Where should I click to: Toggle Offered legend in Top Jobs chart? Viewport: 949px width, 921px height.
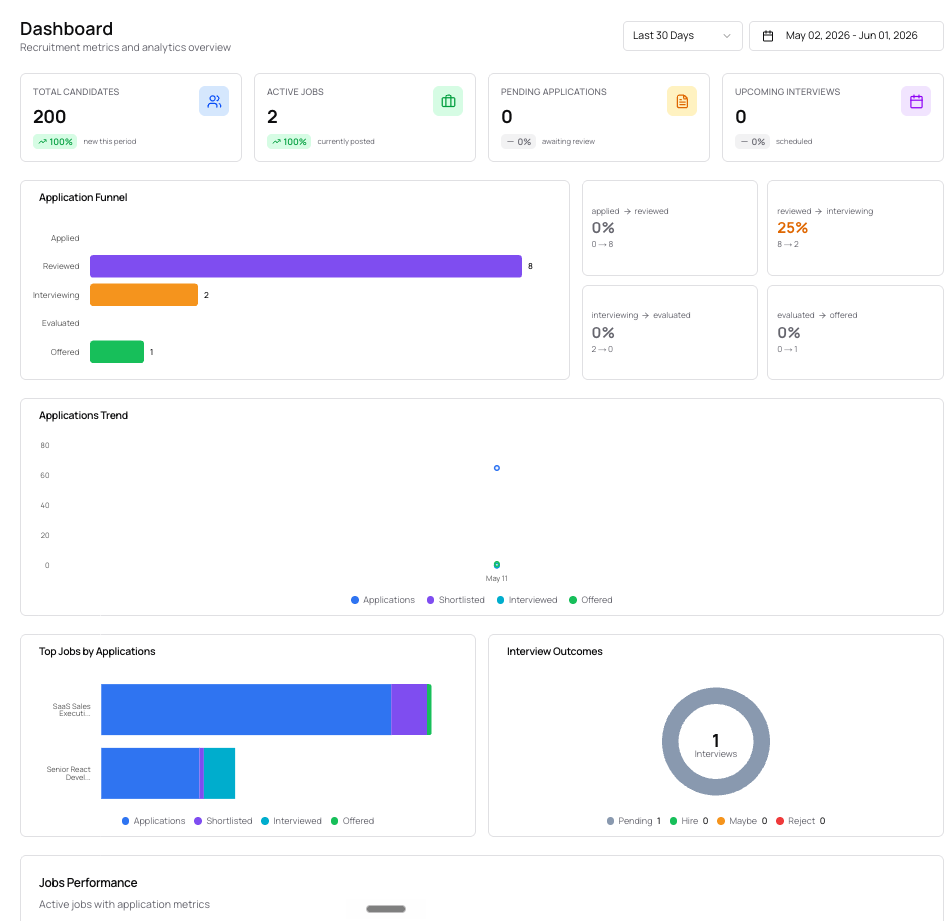coord(352,821)
